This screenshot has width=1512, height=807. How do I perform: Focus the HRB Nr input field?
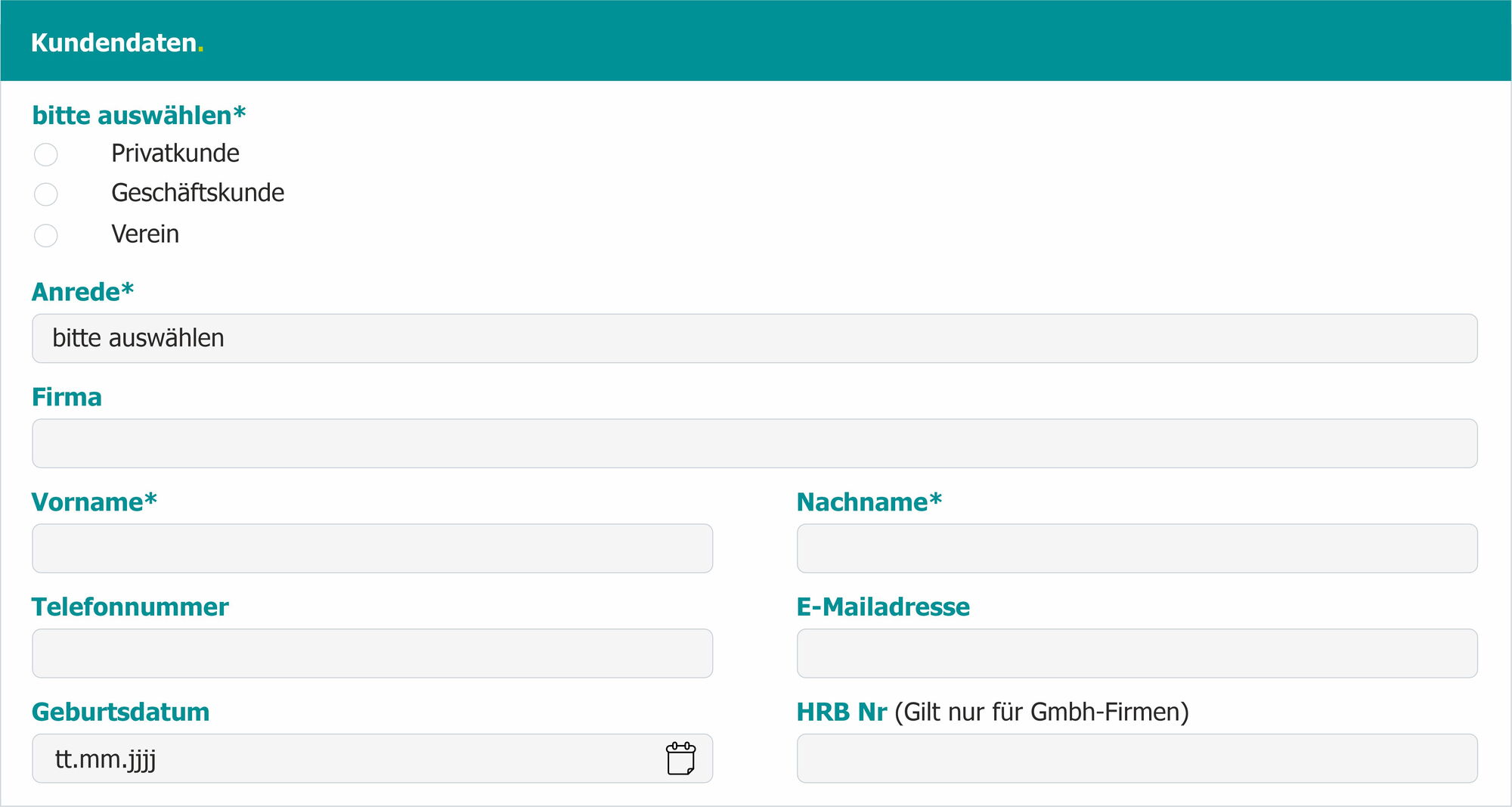click(1137, 759)
